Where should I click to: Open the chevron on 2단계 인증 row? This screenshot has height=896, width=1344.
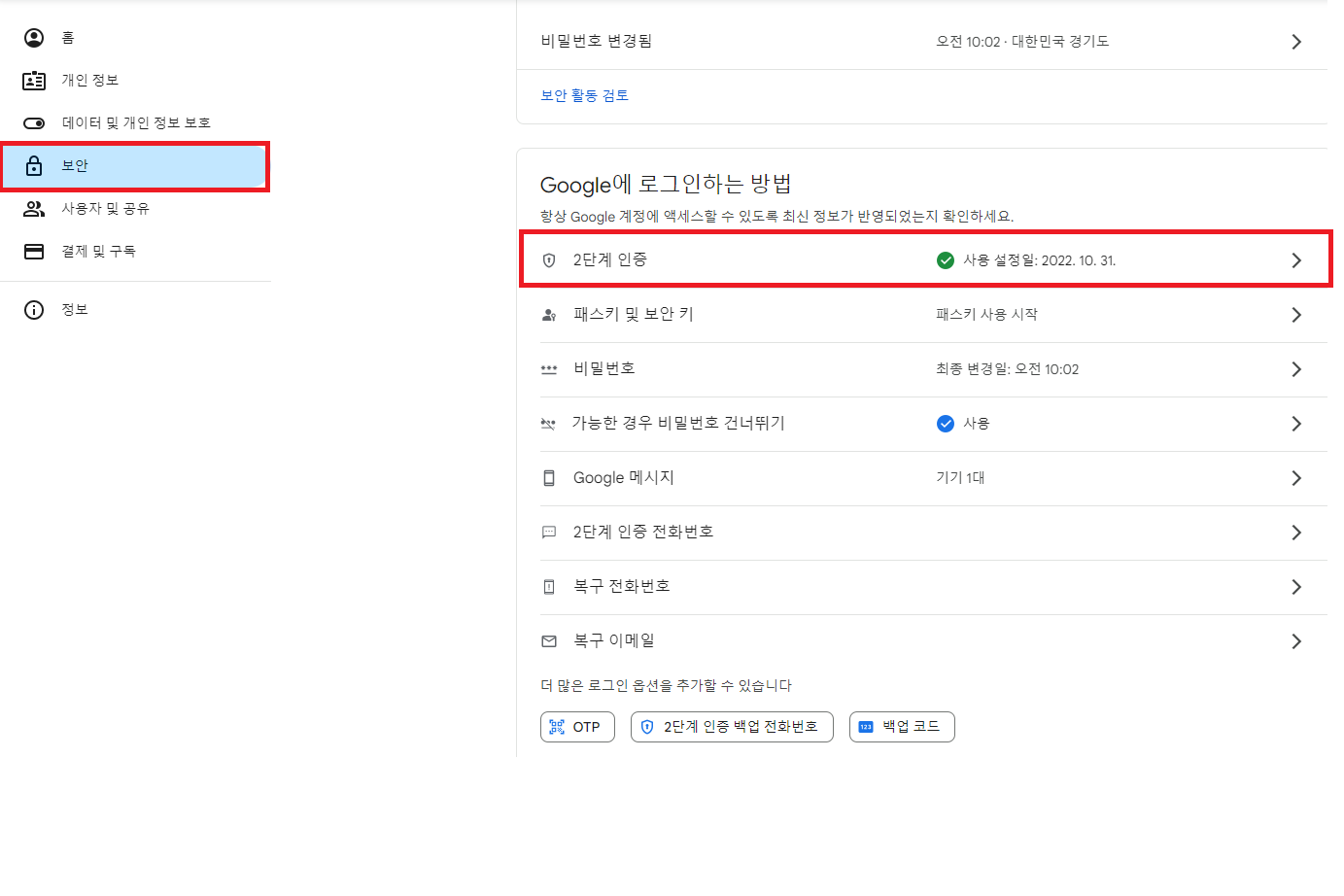pyautogui.click(x=1296, y=260)
